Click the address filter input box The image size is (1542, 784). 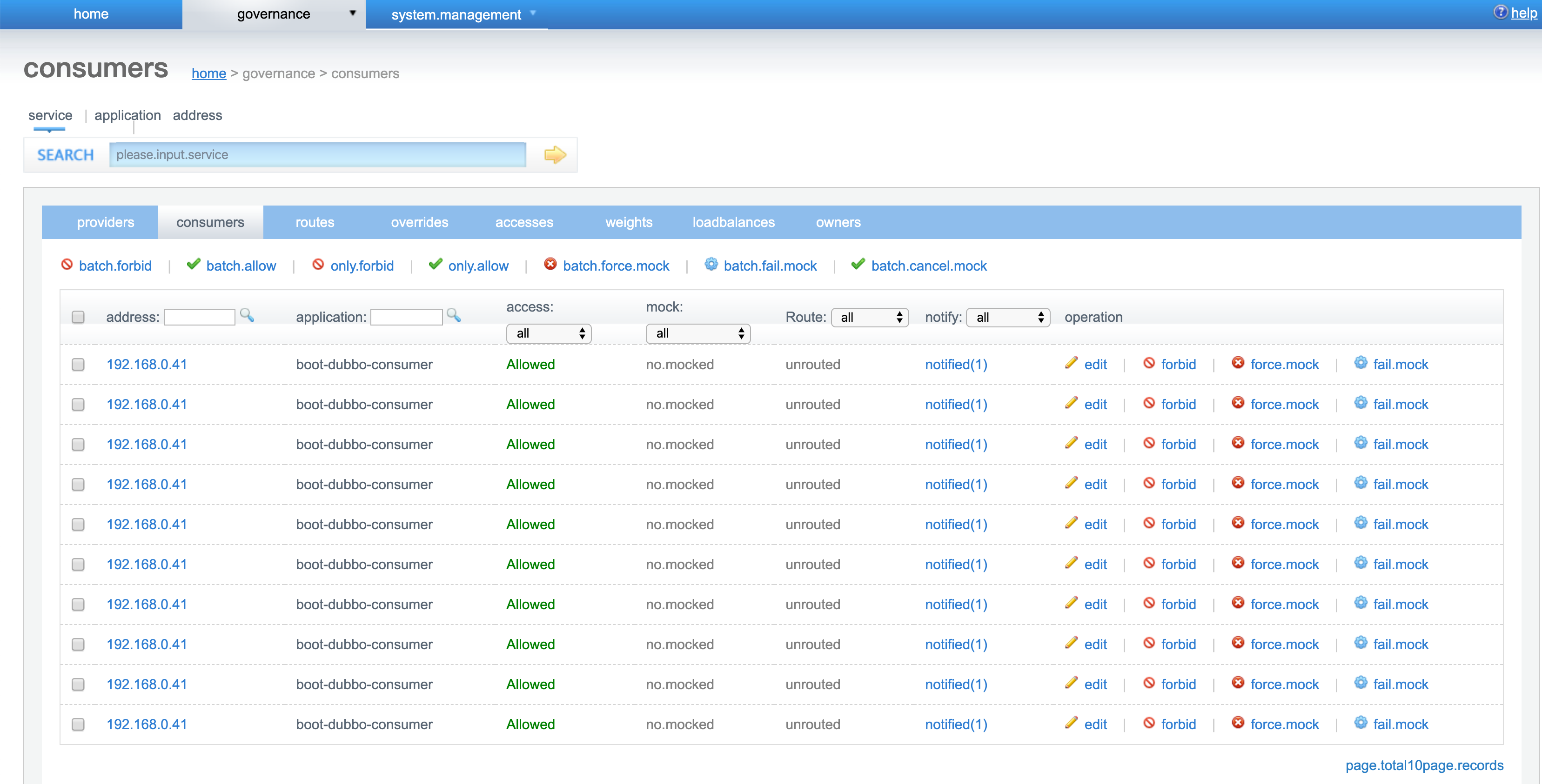(199, 317)
